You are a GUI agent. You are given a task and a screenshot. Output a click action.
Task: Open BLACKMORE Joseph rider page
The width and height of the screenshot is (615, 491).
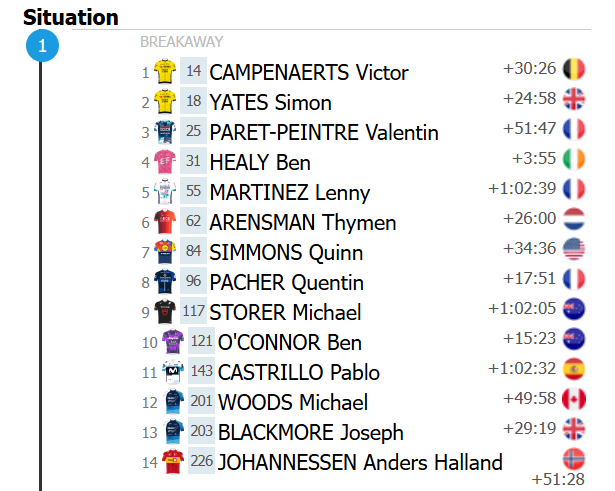311,433
